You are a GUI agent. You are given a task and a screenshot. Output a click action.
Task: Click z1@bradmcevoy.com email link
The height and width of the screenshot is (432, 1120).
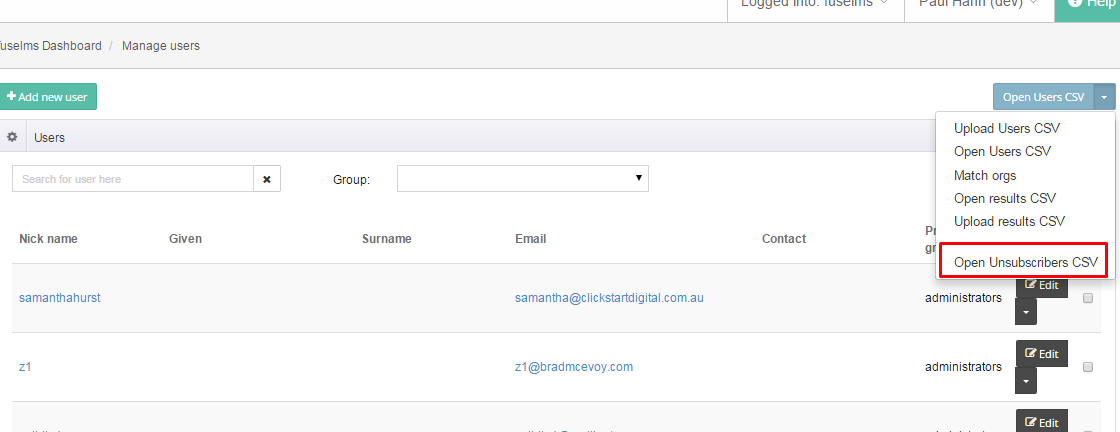coord(573,367)
